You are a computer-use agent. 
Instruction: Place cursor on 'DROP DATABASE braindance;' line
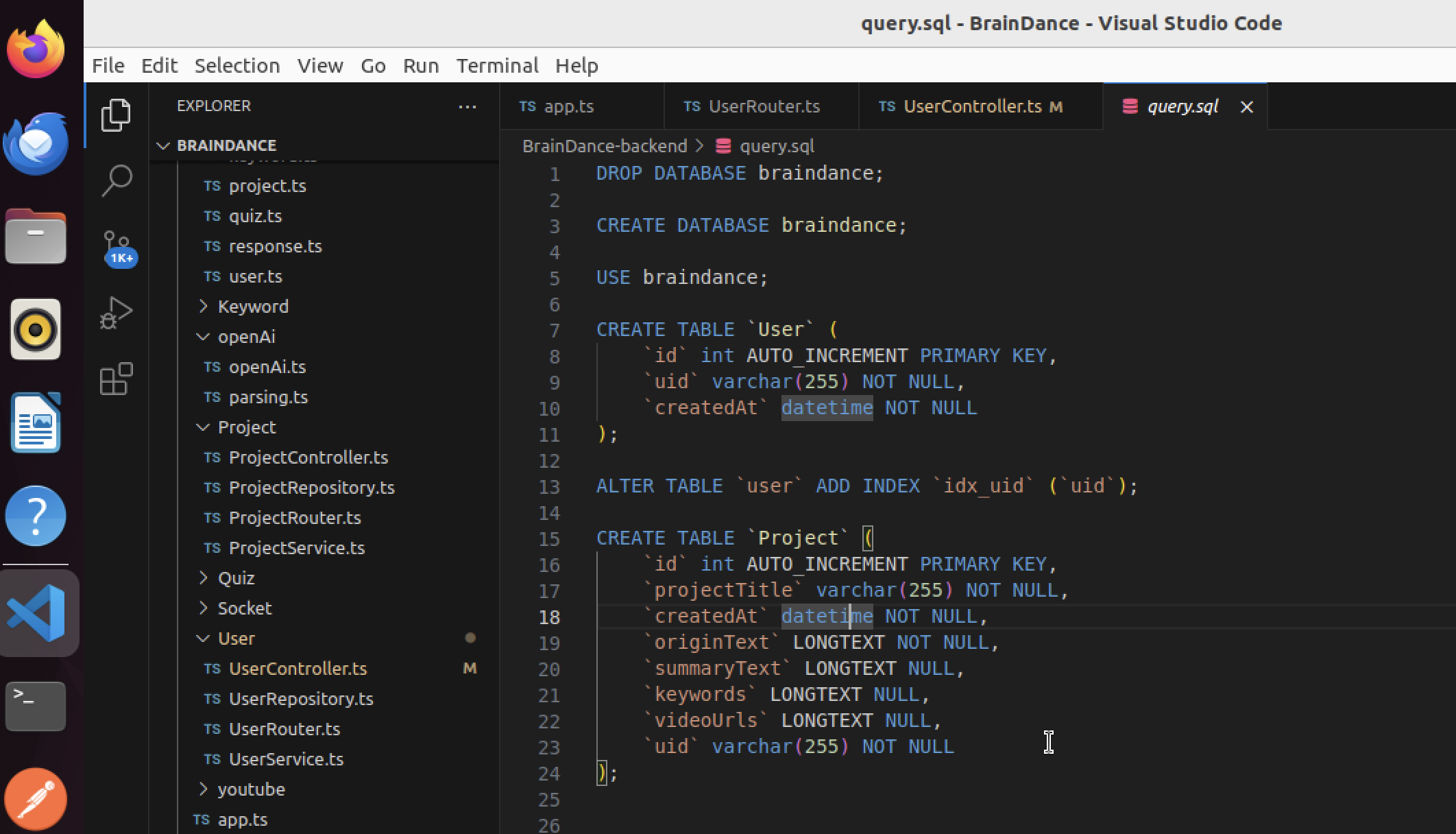tap(740, 174)
